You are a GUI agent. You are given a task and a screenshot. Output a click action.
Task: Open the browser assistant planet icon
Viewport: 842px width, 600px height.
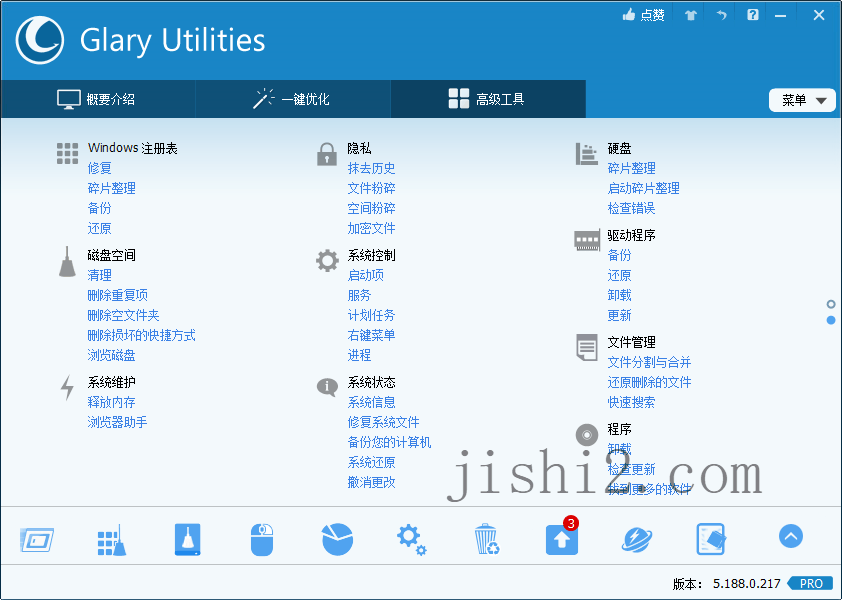pyautogui.click(x=637, y=539)
